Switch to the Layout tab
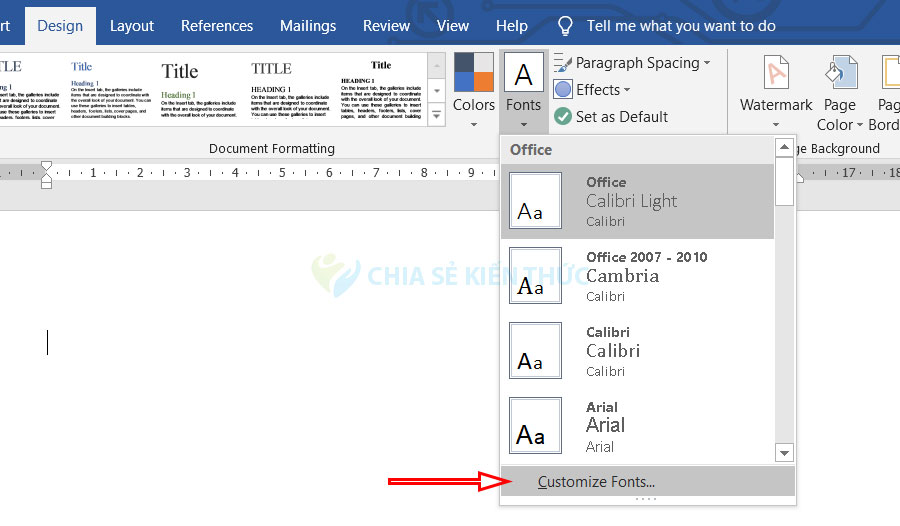This screenshot has width=900, height=526. coord(132,26)
